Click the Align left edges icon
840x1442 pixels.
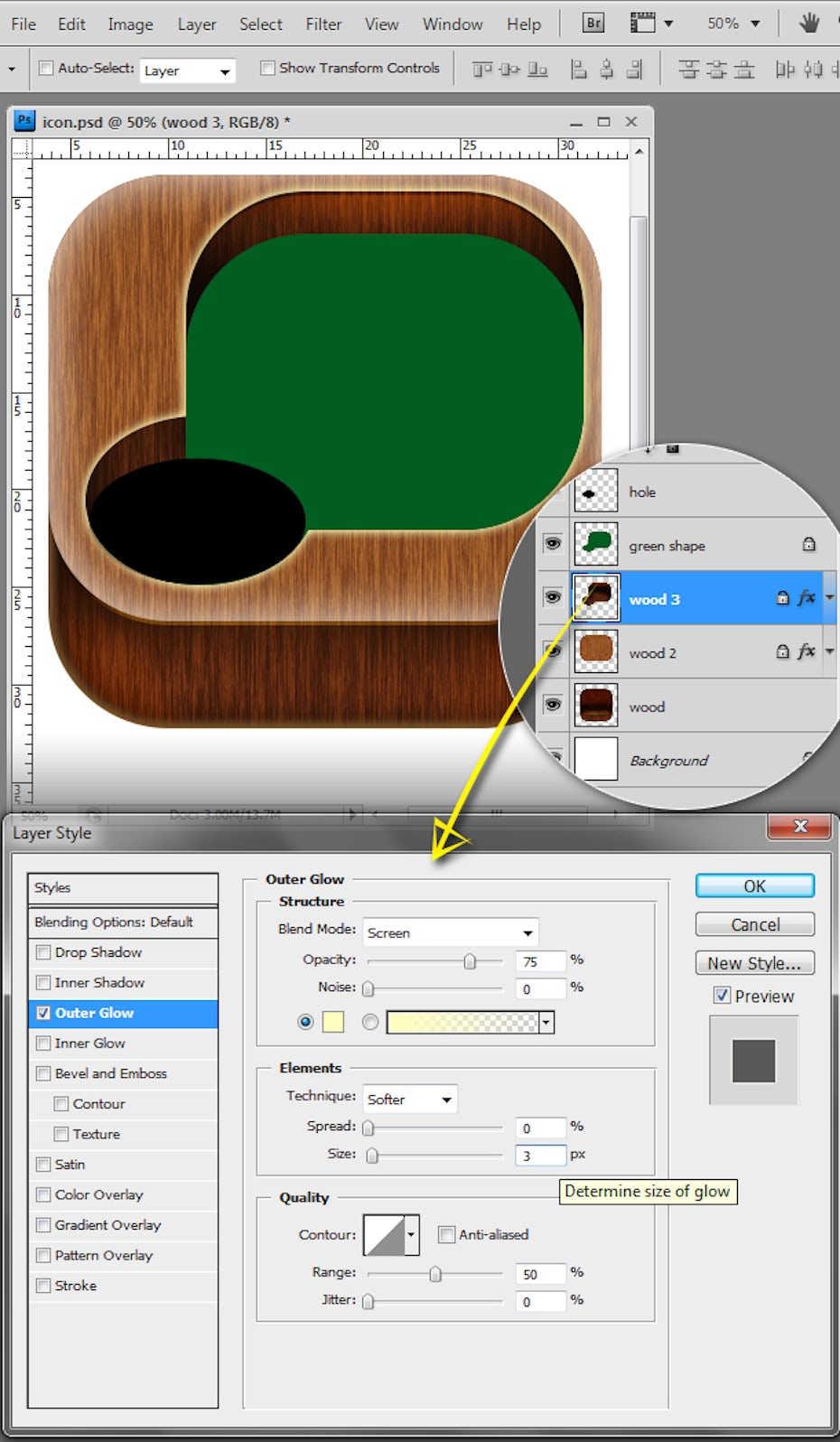coord(579,69)
